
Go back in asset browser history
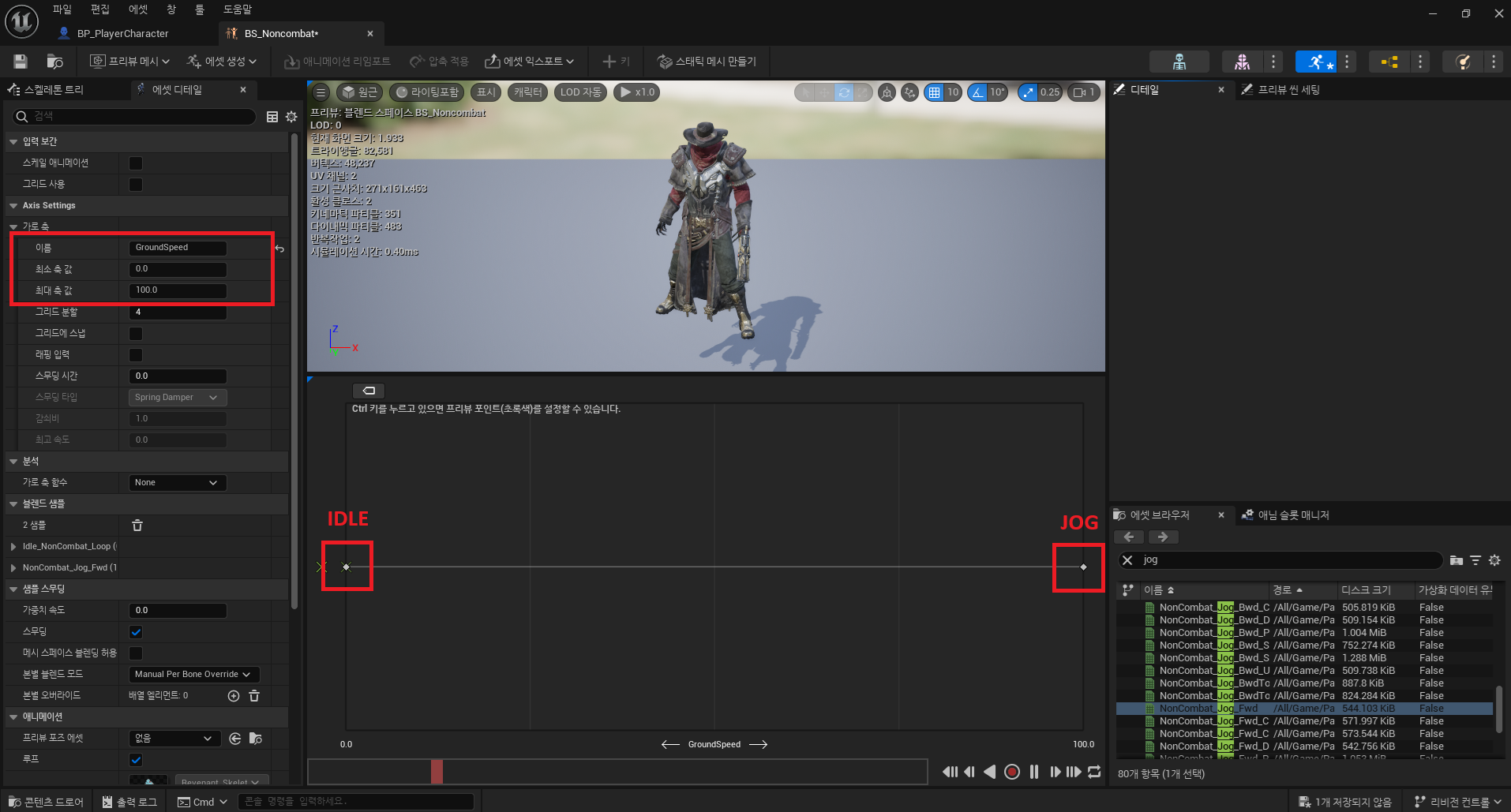[x=1129, y=537]
